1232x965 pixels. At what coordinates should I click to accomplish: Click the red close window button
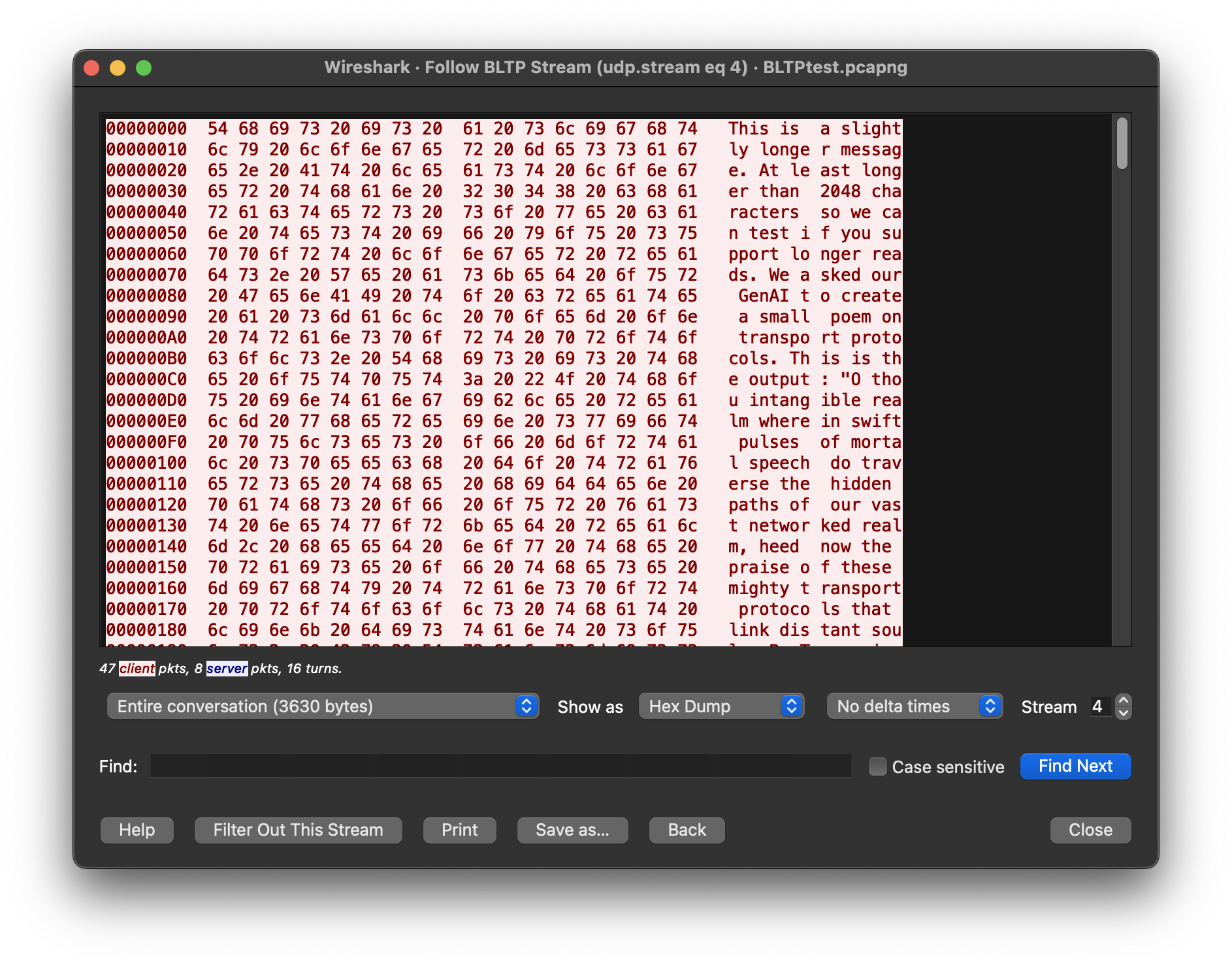tap(92, 68)
